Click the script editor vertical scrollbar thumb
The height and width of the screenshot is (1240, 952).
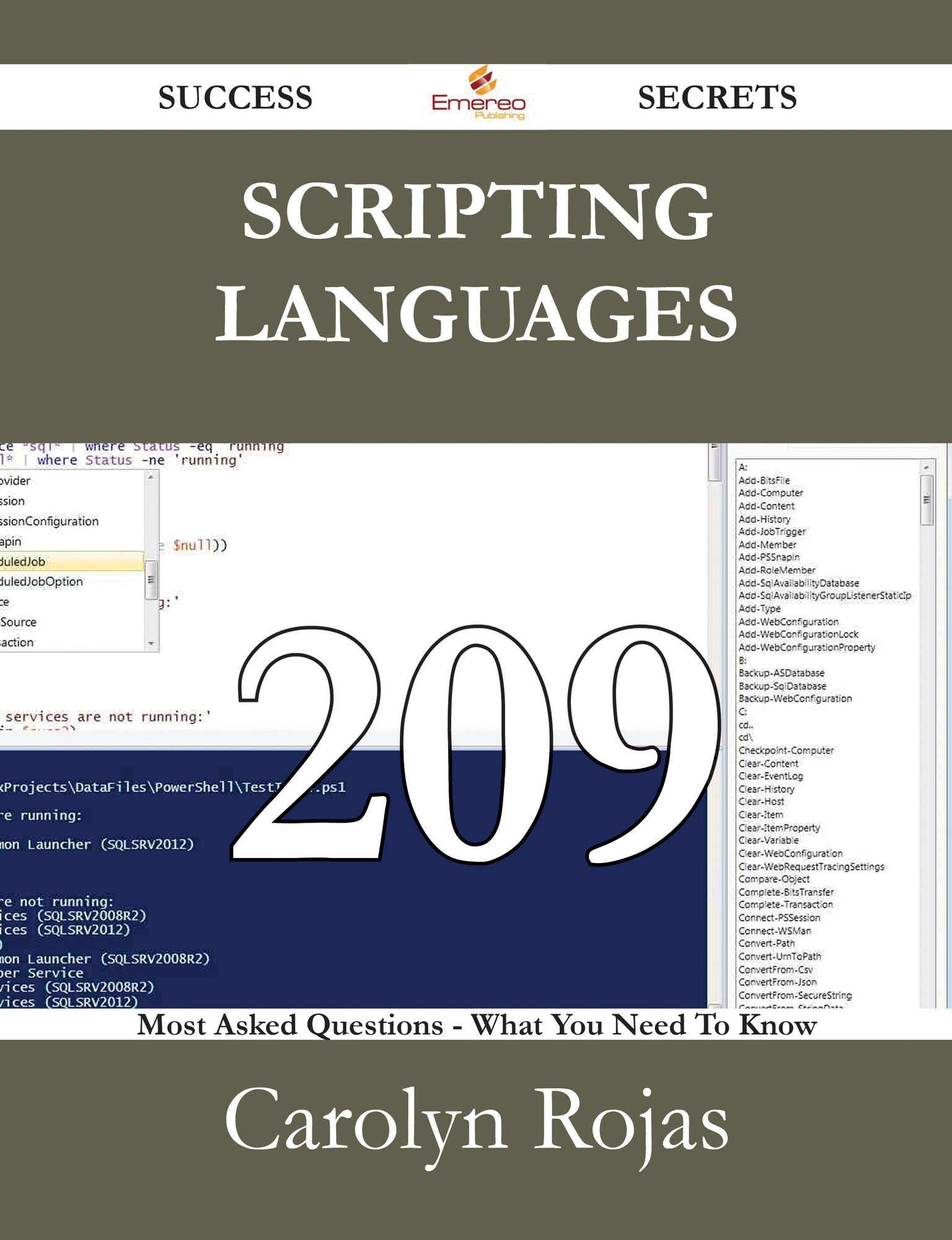[715, 463]
